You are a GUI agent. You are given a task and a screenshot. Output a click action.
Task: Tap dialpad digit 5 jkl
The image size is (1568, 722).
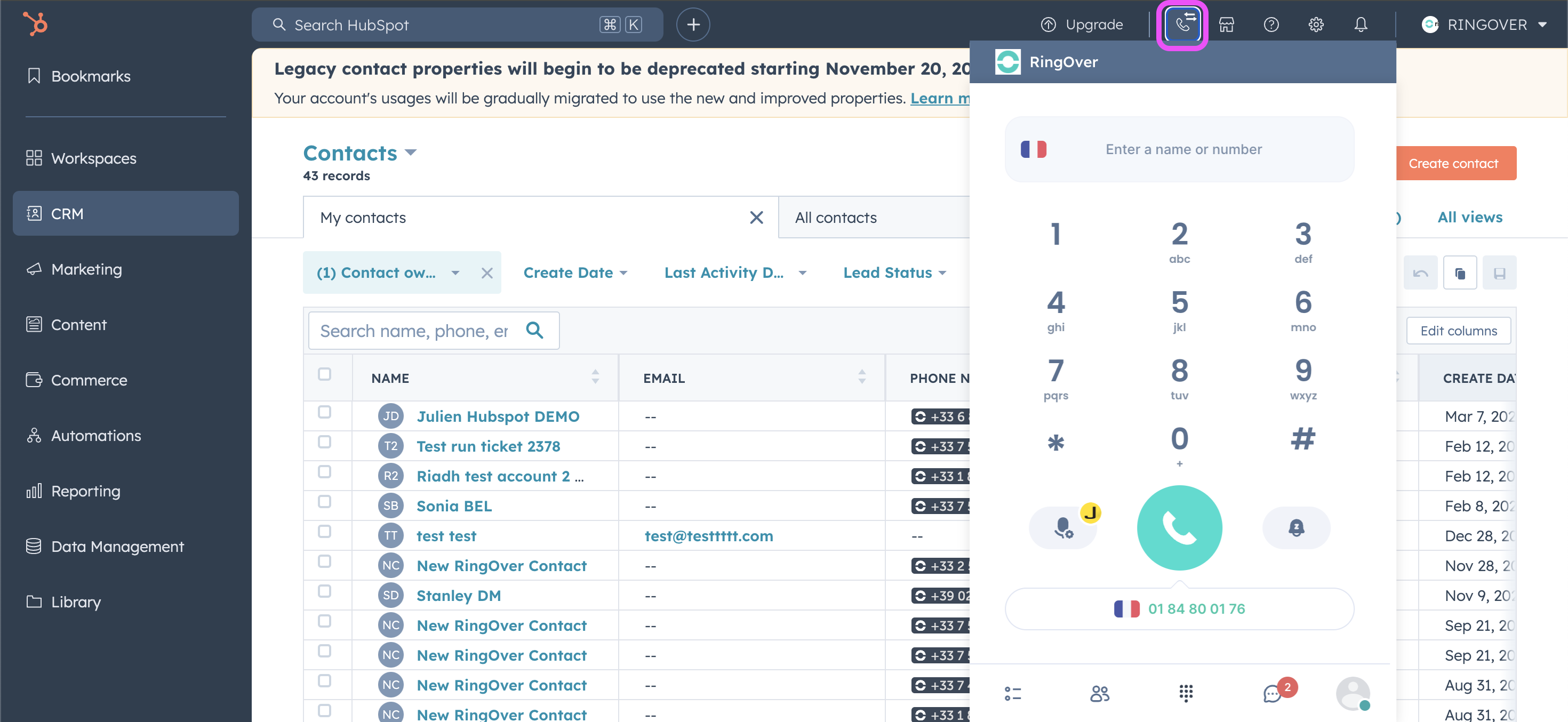1179,309
